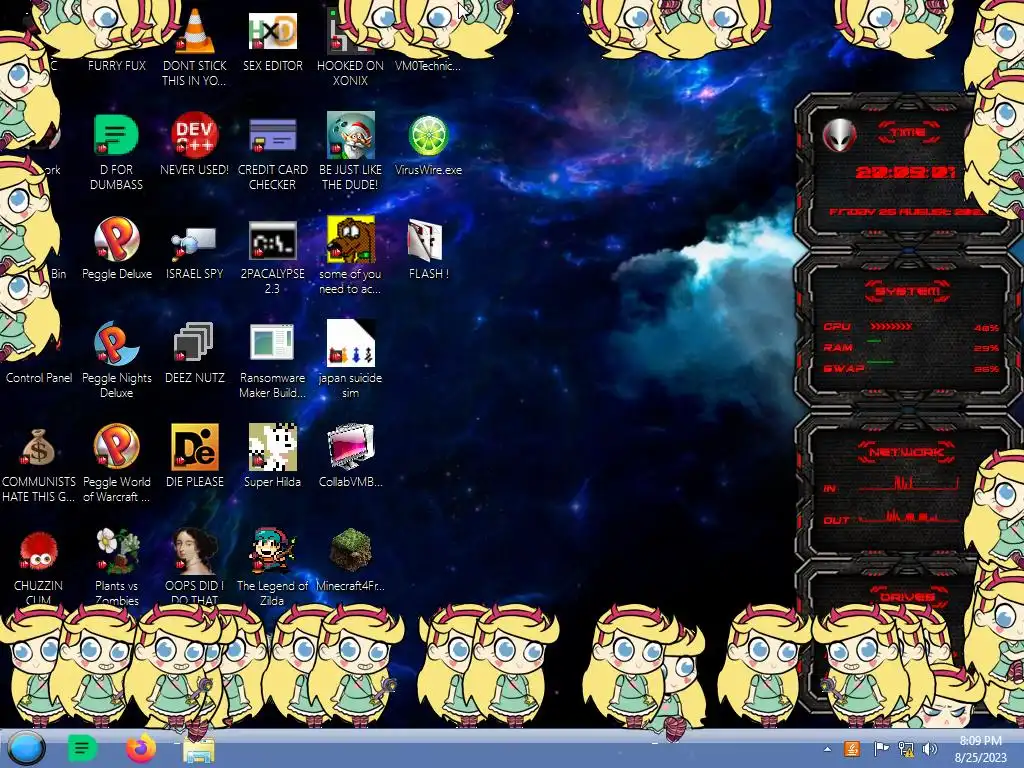Image resolution: width=1024 pixels, height=768 pixels.
Task: Open File Explorer taskbar icon
Action: pos(199,751)
